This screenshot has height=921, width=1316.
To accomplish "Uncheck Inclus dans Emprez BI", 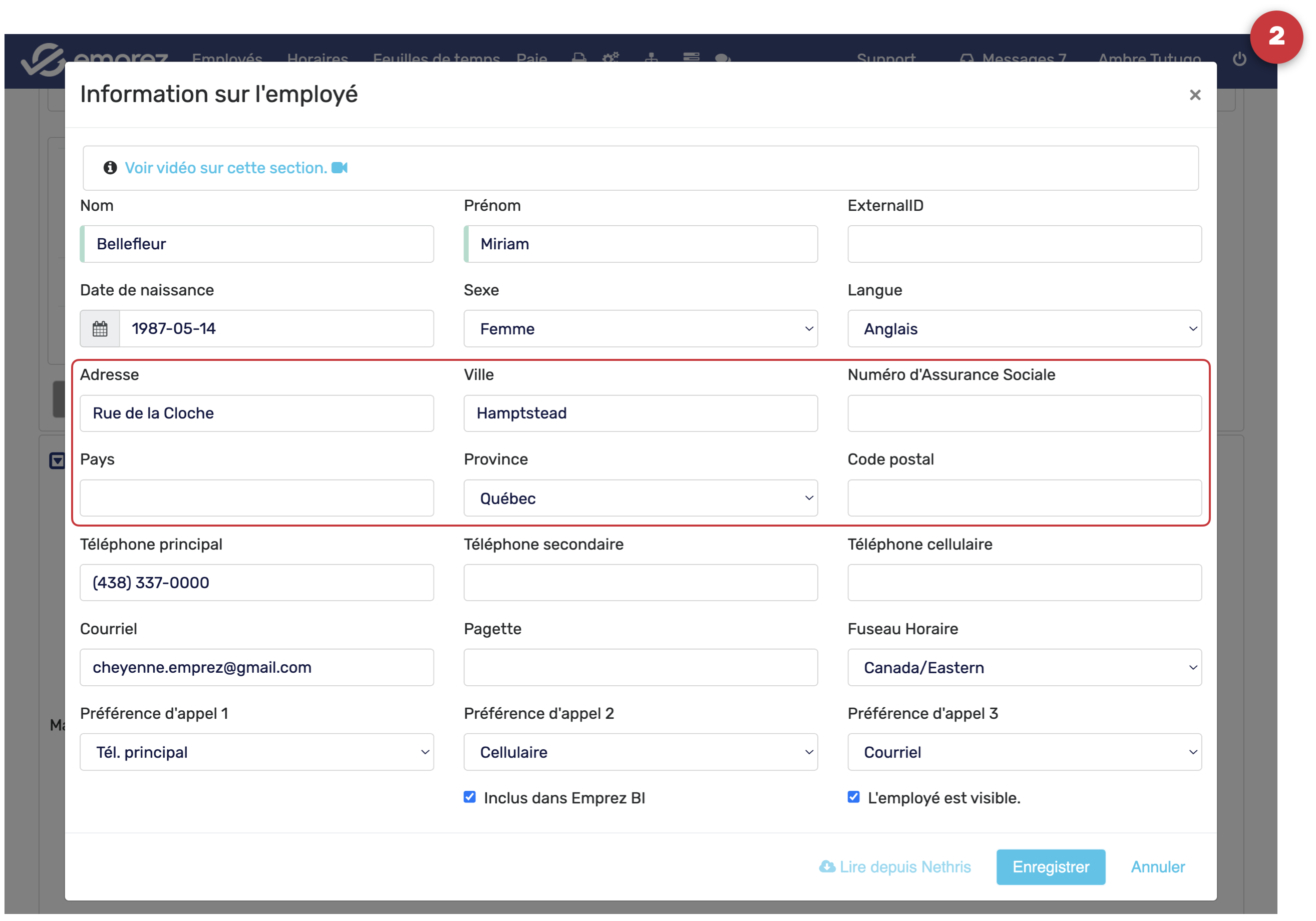I will click(469, 797).
